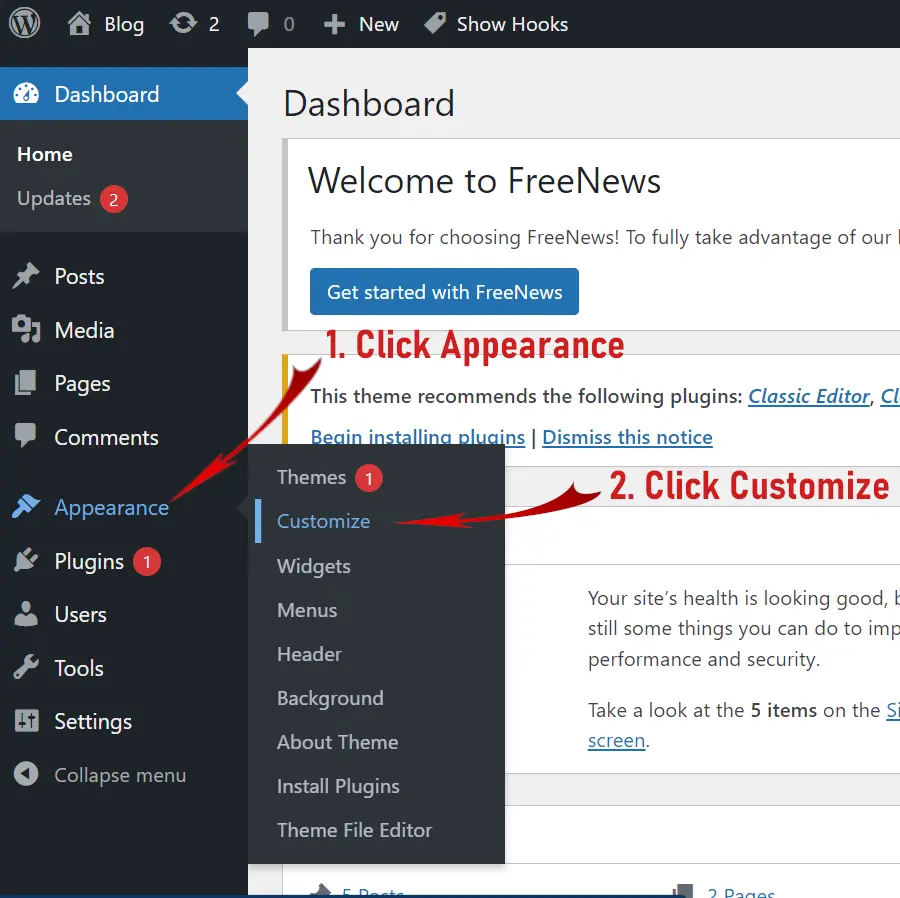The height and width of the screenshot is (898, 900).
Task: Click the Comments sidebar bubble icon
Action: pos(26,436)
